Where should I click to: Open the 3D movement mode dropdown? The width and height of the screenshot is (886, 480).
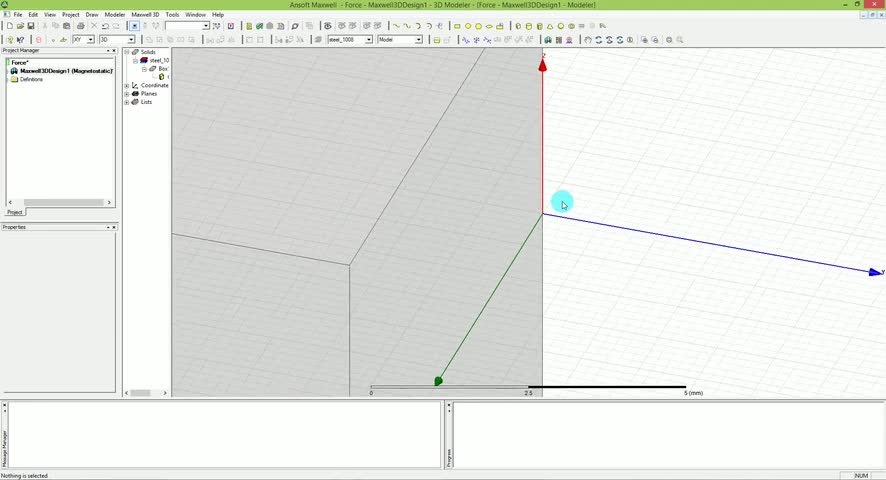(131, 40)
